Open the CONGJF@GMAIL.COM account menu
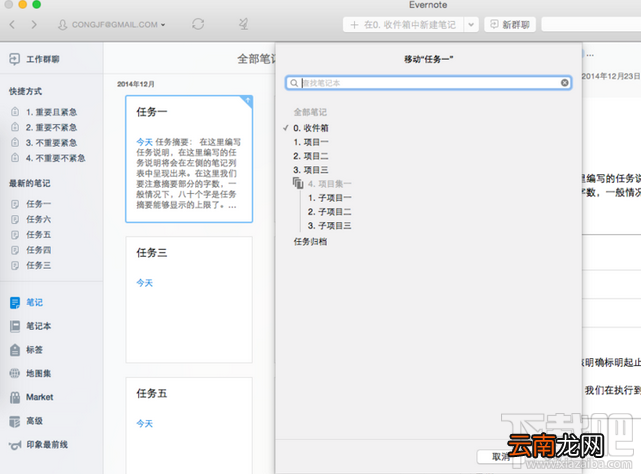 tap(111, 25)
